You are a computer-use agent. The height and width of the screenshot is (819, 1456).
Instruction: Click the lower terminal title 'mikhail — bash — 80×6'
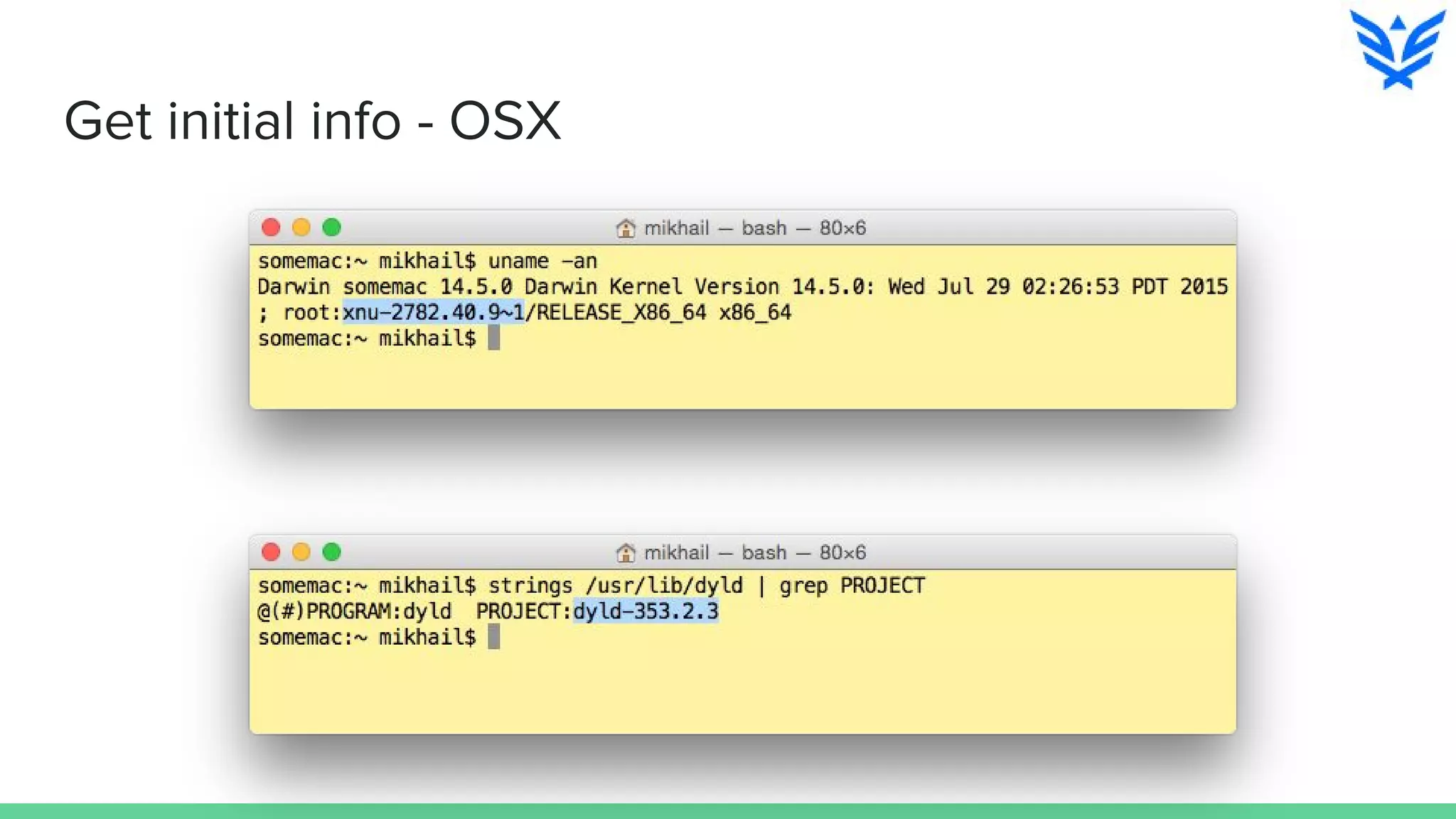pos(755,552)
